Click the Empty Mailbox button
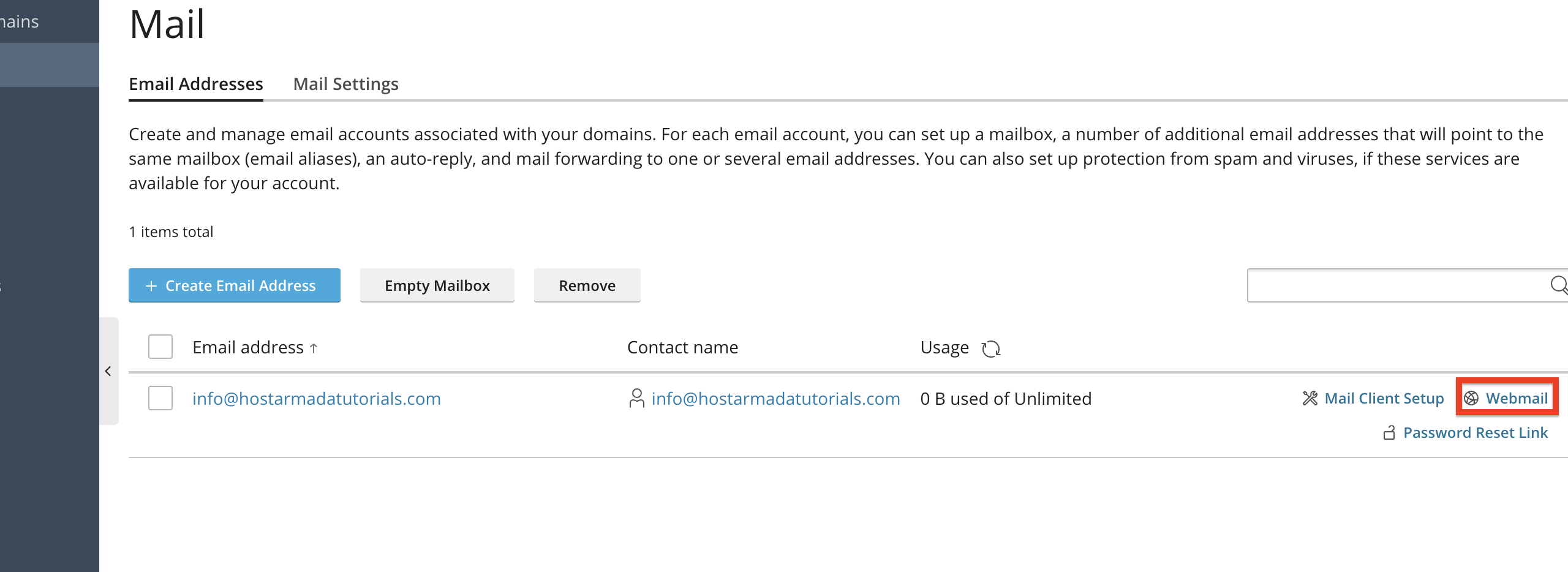This screenshot has width=1568, height=572. coord(437,285)
